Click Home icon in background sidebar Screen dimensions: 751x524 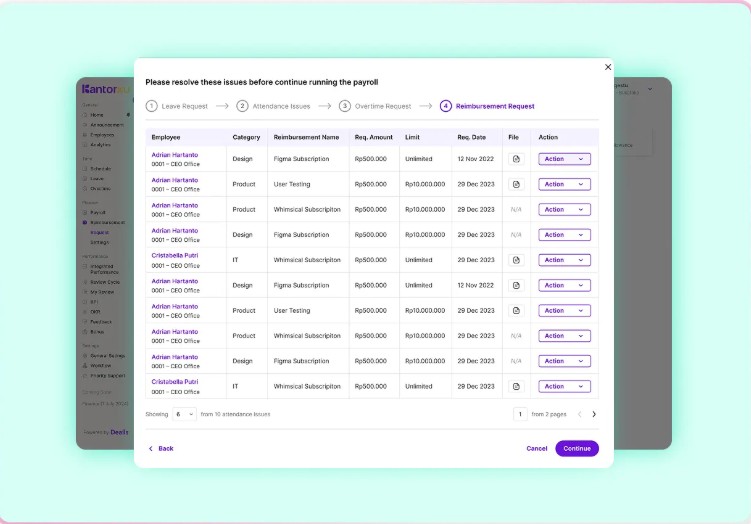[x=85, y=115]
